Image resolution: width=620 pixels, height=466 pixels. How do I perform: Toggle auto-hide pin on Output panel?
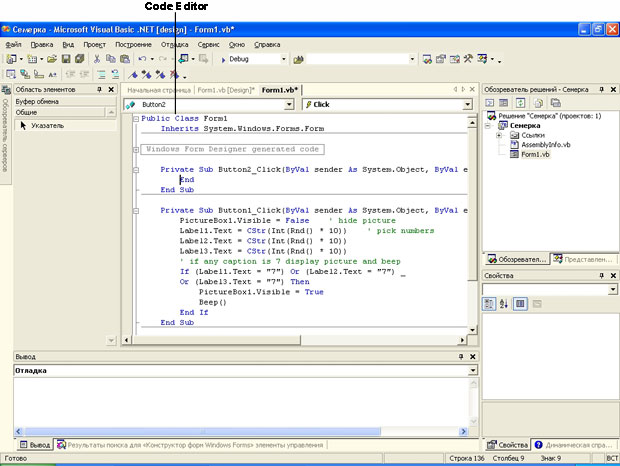pos(461,357)
